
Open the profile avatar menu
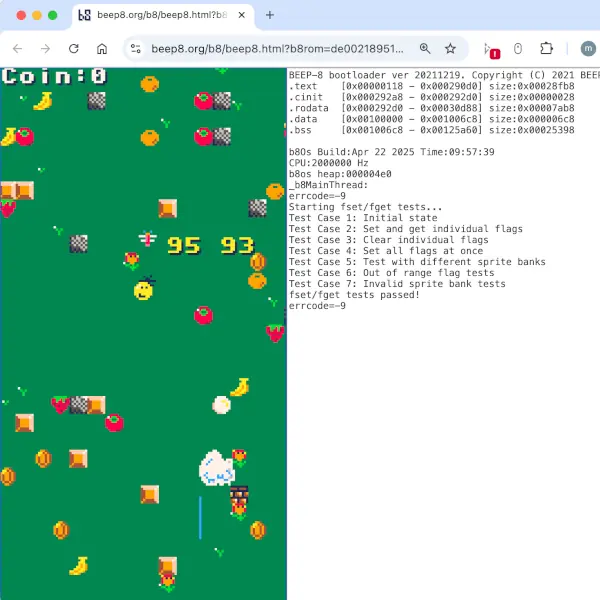tap(587, 48)
